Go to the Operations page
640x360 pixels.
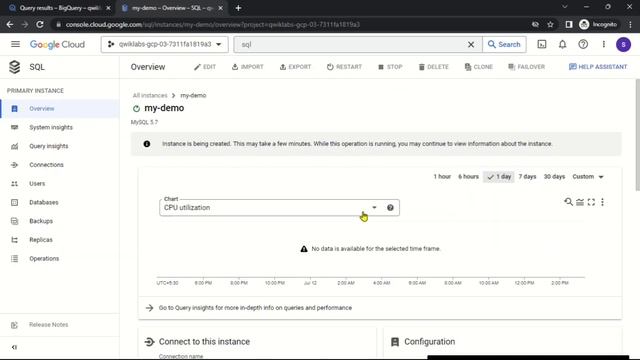pyautogui.click(x=60, y=259)
